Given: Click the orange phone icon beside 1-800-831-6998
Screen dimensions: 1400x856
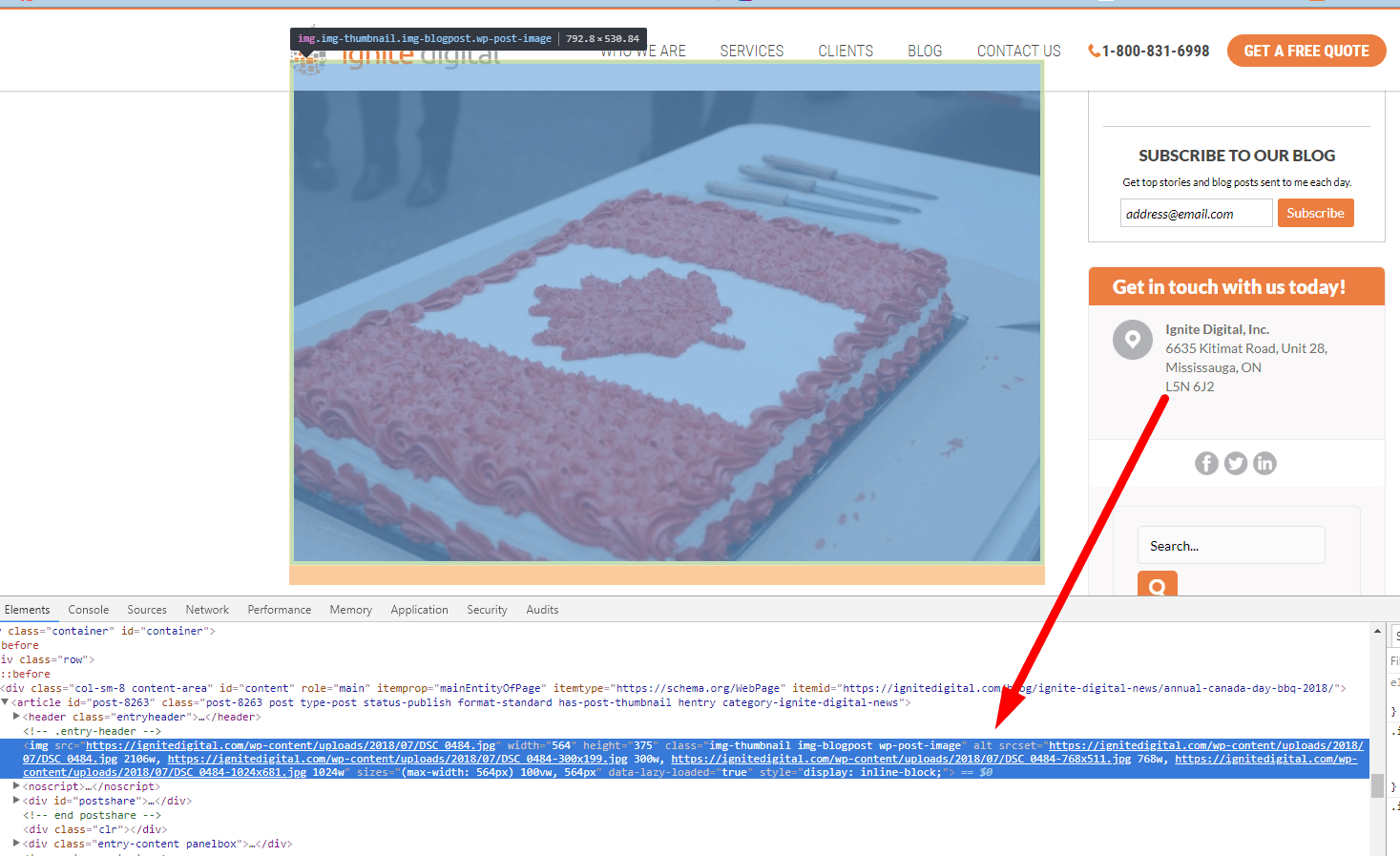Looking at the screenshot, I should [x=1094, y=52].
